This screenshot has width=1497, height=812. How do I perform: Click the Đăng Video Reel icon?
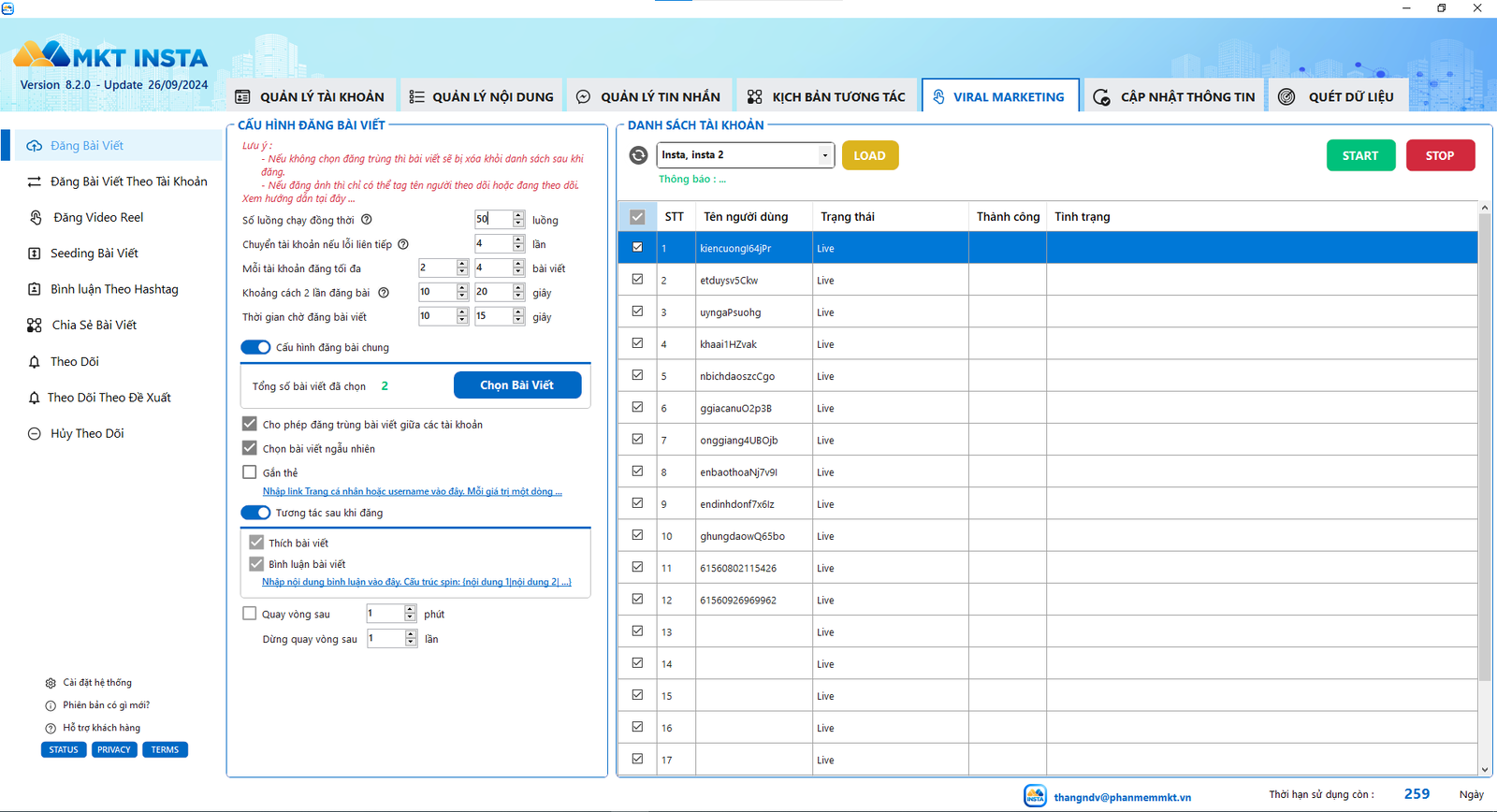[36, 217]
